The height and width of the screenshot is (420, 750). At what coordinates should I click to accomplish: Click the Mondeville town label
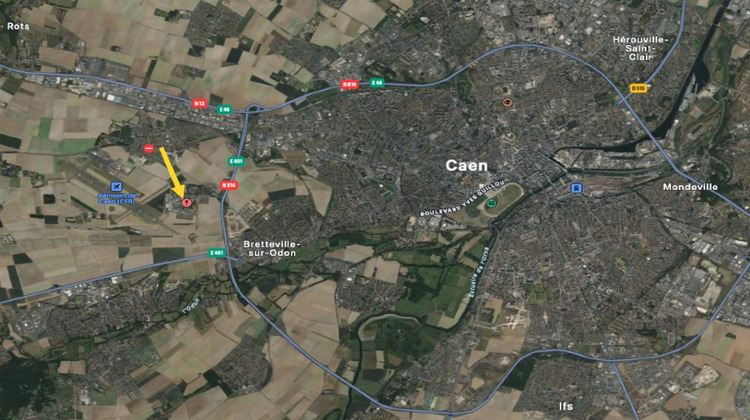click(690, 187)
